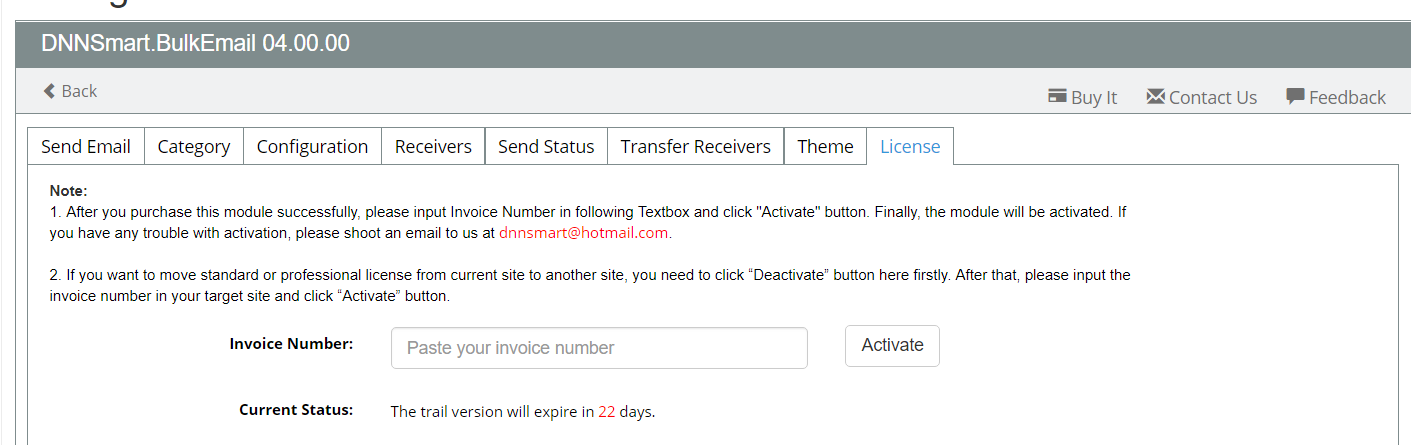Open the Feedback link
This screenshot has height=445, width=1411.
(1347, 97)
